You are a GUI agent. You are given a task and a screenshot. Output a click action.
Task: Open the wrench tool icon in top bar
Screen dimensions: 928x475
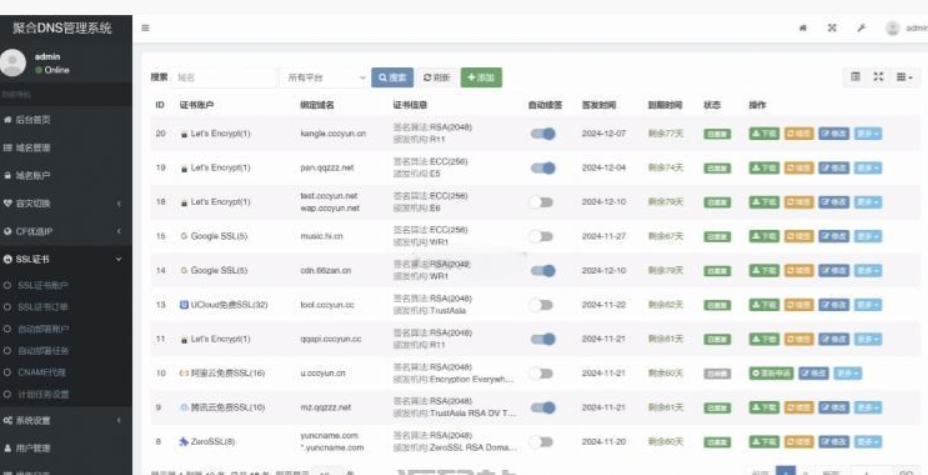[861, 28]
